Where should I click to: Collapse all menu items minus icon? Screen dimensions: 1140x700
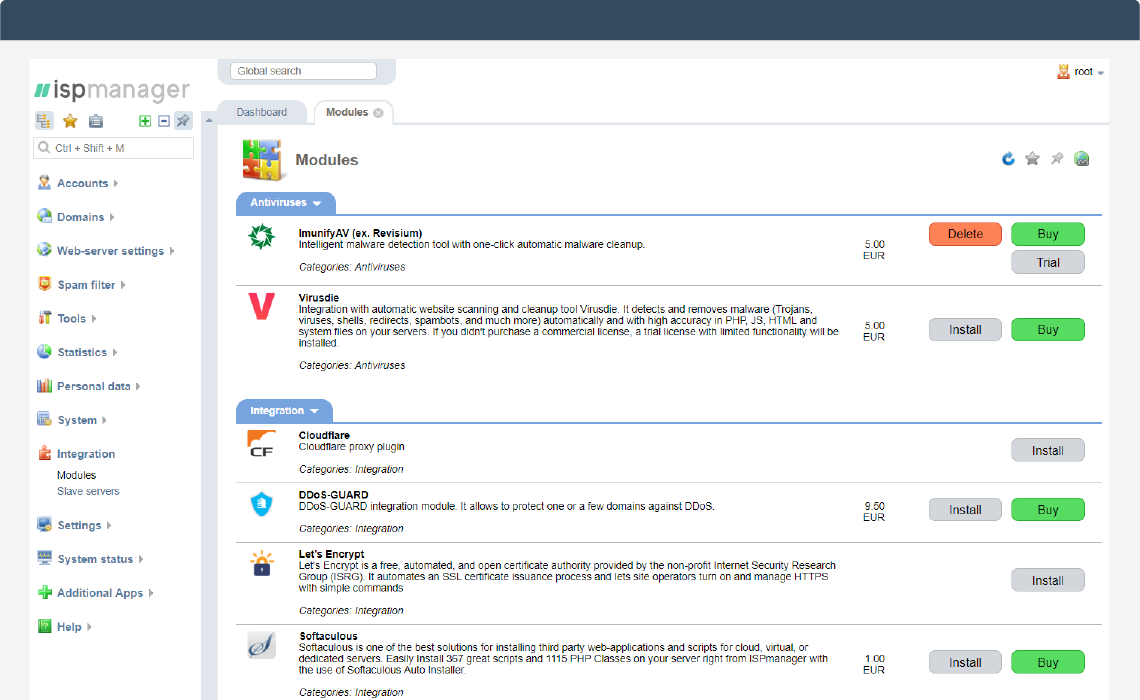coord(164,121)
